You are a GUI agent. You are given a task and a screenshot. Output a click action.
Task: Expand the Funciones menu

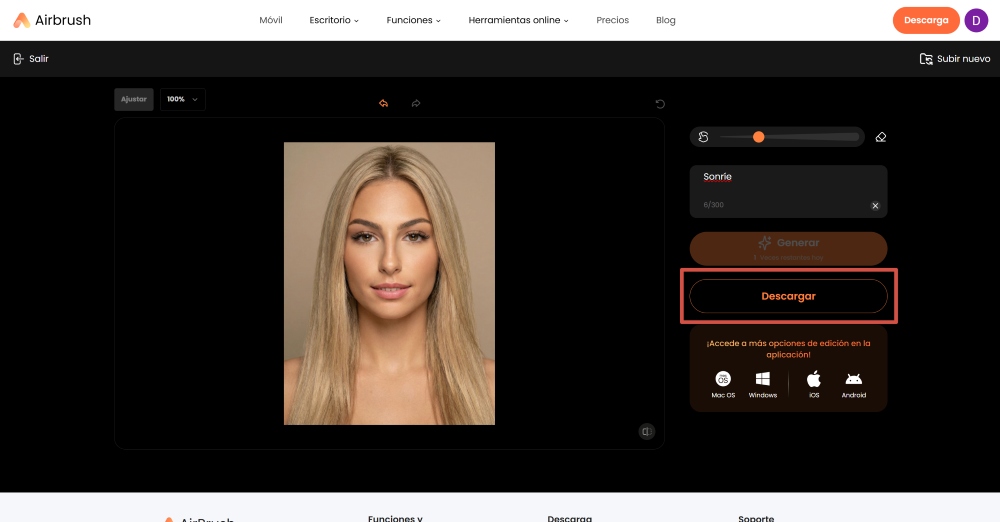point(413,20)
